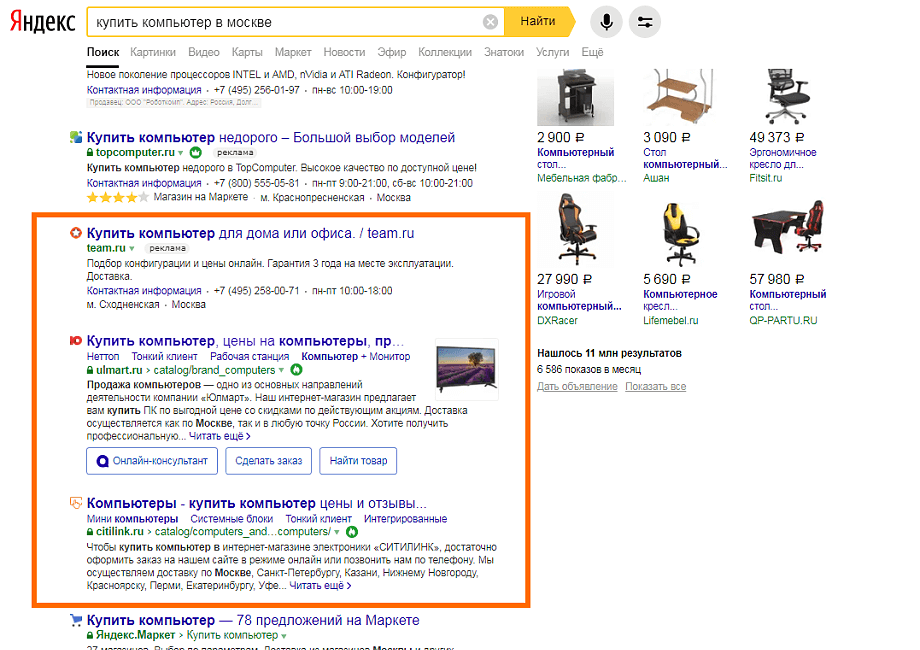Click the Показать все link
The width and height of the screenshot is (920, 650).
coord(655,387)
